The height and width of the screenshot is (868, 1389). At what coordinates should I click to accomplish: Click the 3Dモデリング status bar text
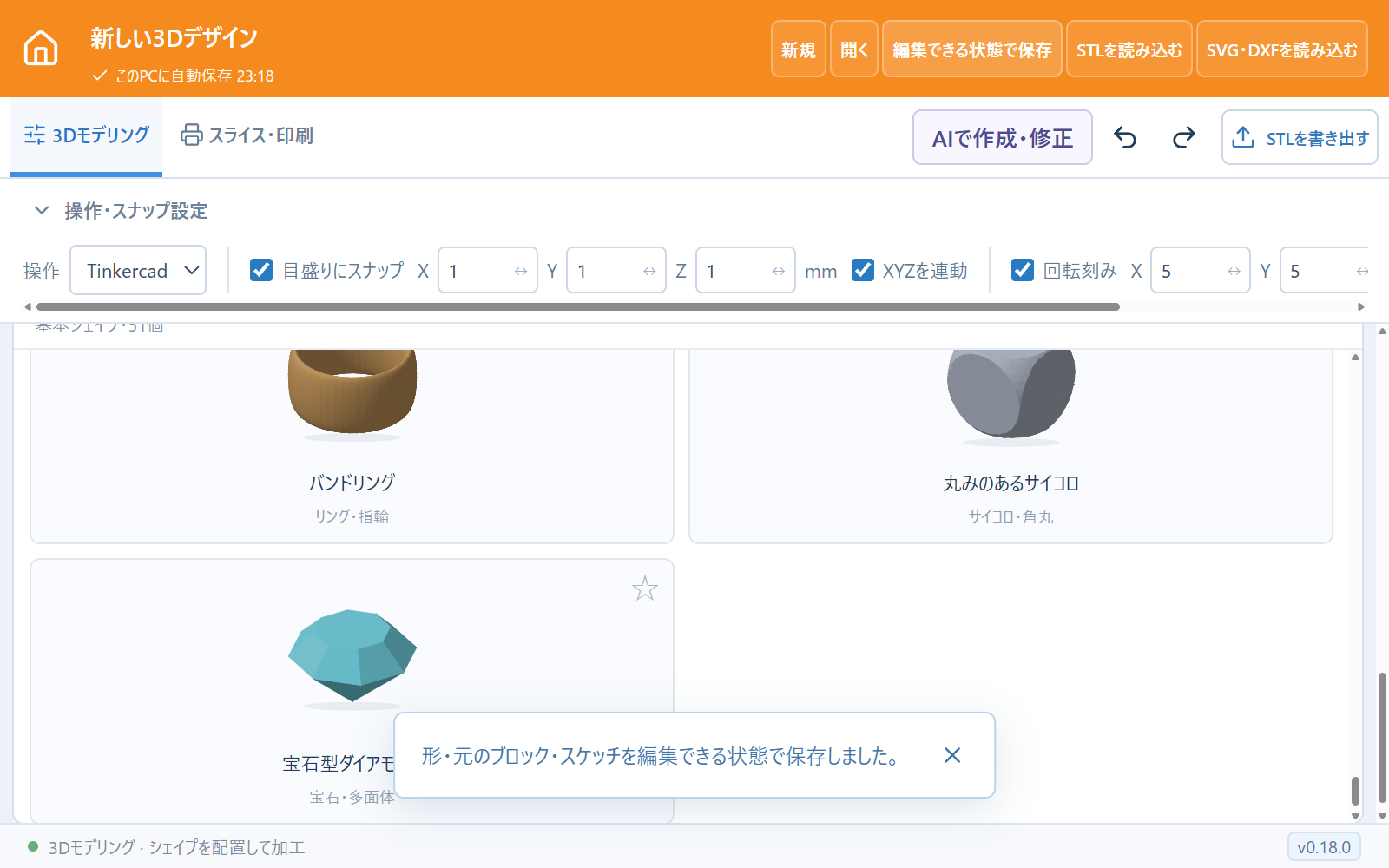pos(176,847)
